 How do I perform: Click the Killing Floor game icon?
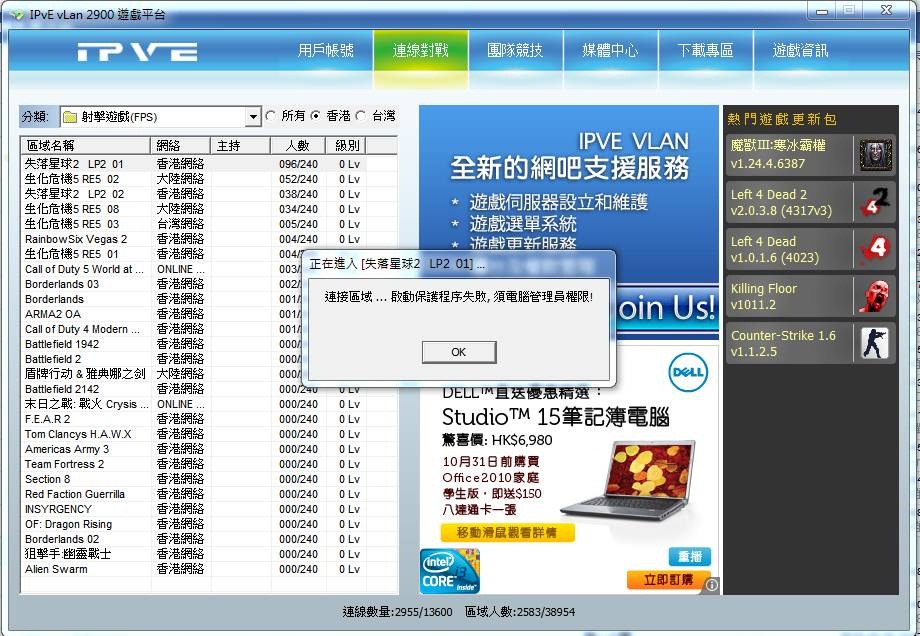[875, 296]
